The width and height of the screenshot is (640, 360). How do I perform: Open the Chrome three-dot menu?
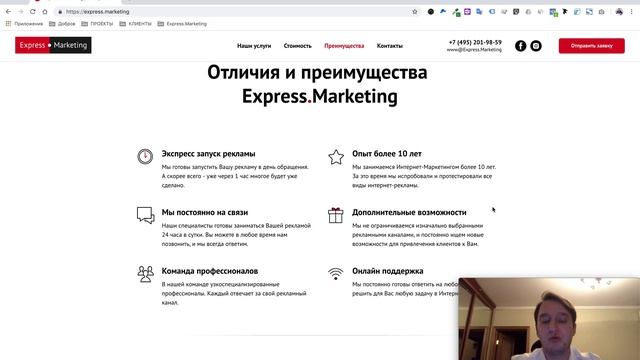(631, 12)
